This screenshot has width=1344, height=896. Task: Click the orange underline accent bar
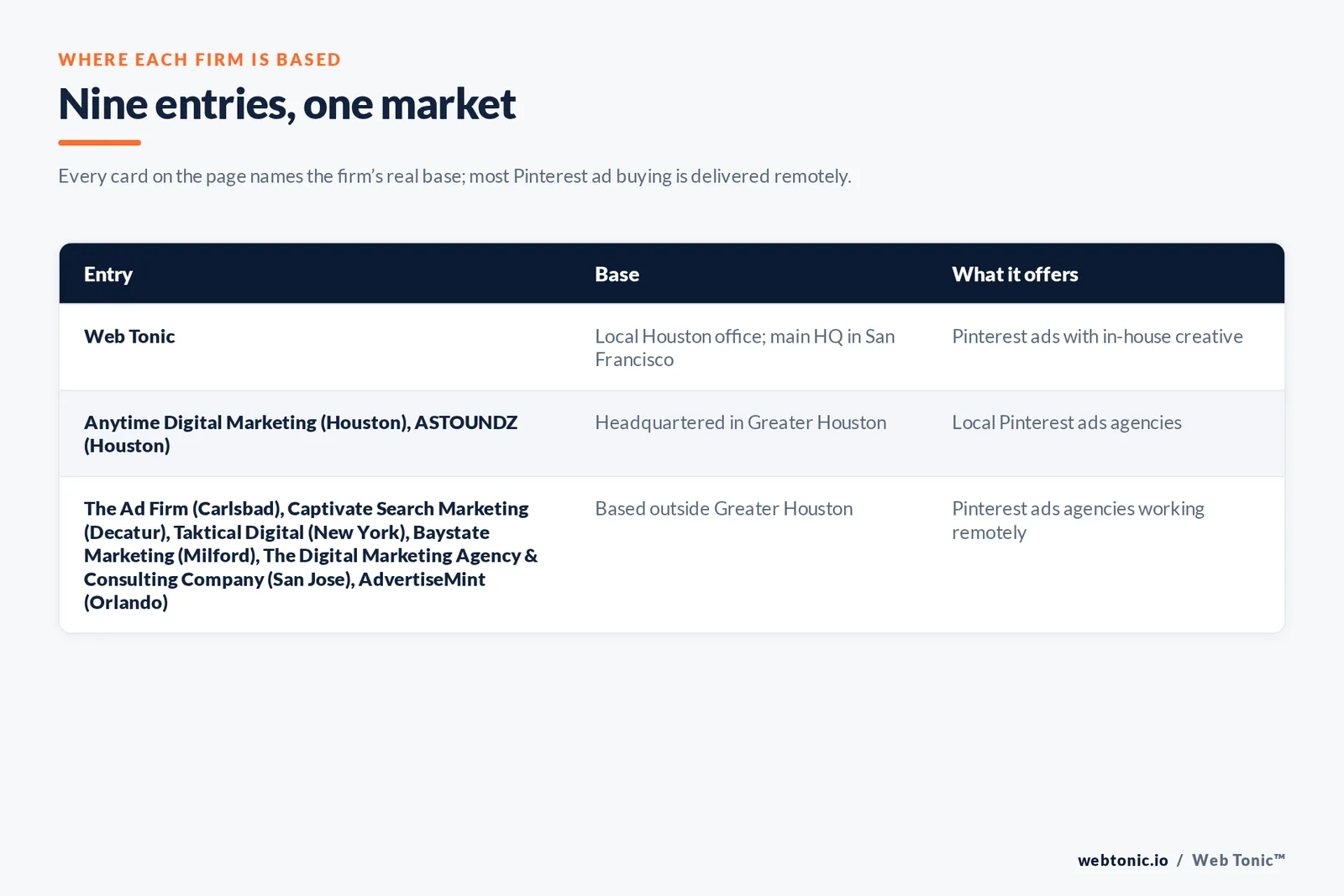[x=99, y=143]
